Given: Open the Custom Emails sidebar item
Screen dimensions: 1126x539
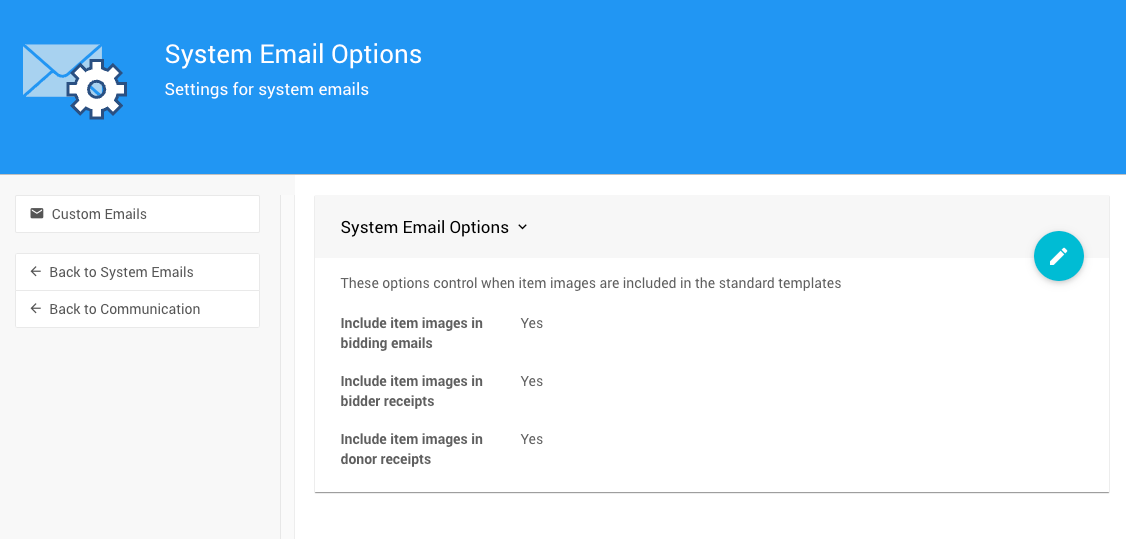Looking at the screenshot, I should tap(99, 214).
